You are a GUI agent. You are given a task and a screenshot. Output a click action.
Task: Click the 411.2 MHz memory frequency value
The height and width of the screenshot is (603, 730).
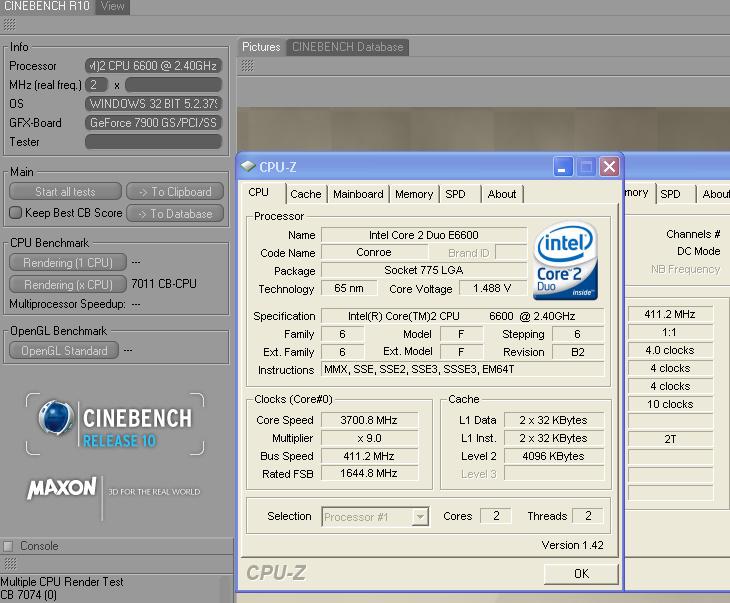coord(670,314)
